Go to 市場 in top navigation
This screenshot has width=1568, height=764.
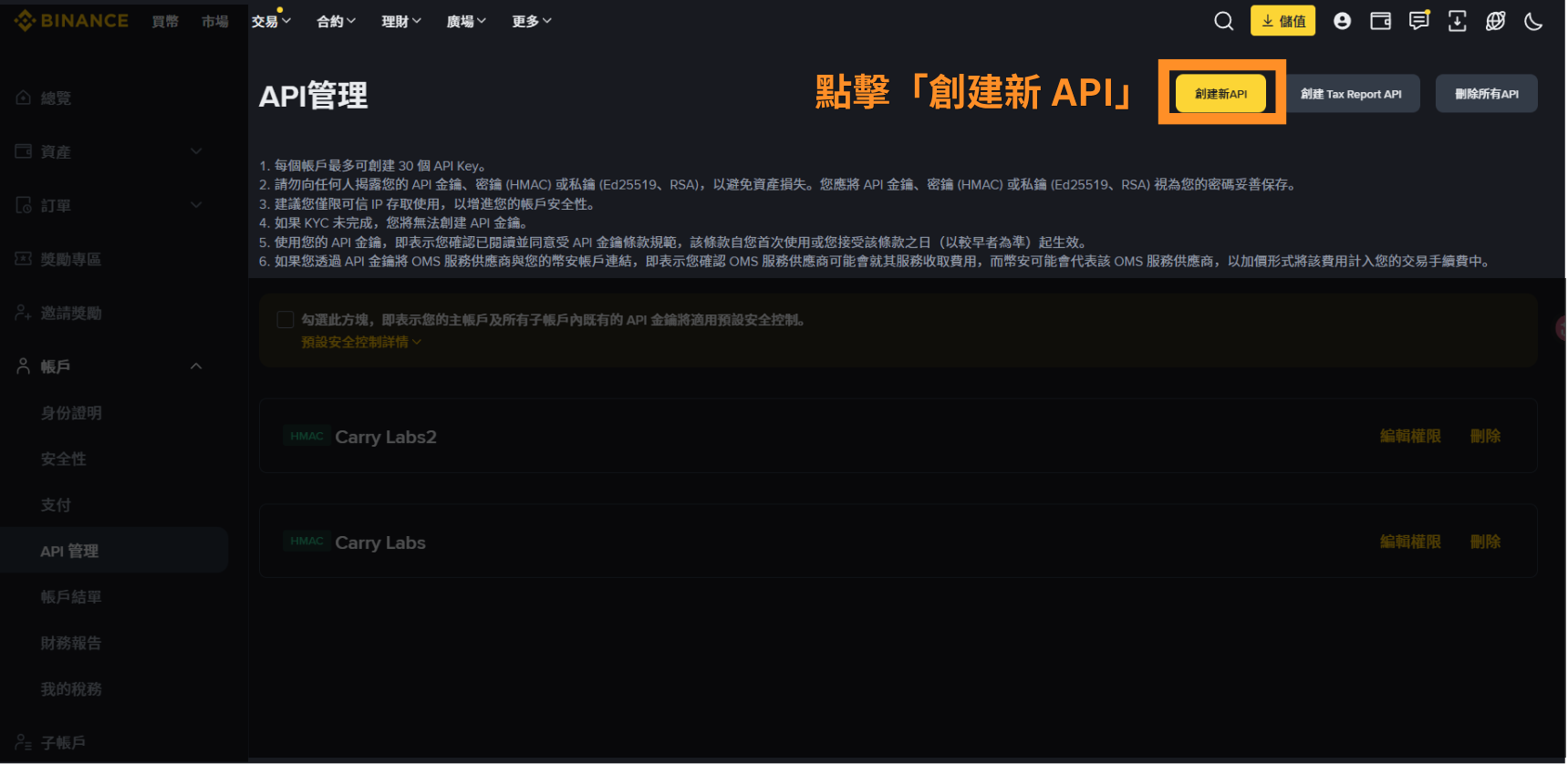point(215,21)
